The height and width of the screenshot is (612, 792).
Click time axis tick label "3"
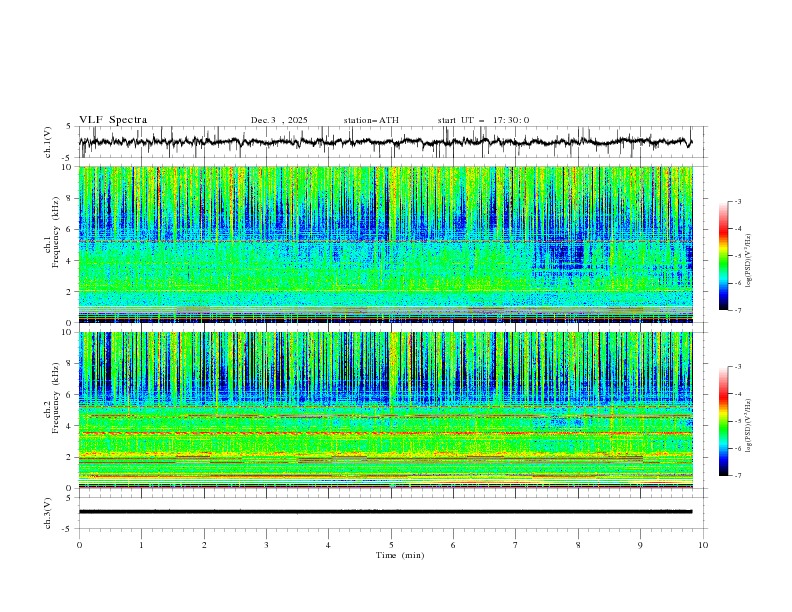pyautogui.click(x=267, y=545)
